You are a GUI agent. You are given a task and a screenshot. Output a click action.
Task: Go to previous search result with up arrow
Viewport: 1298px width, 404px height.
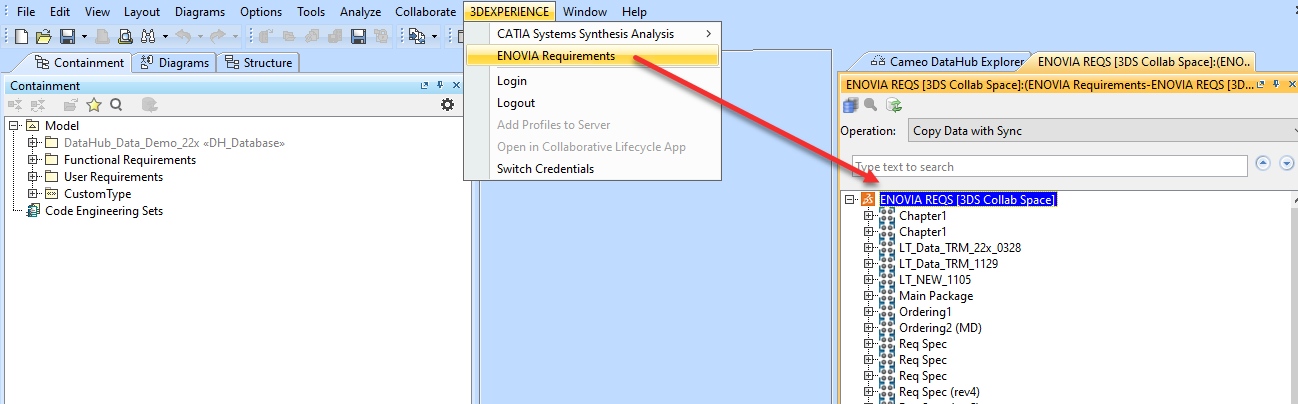click(1264, 163)
